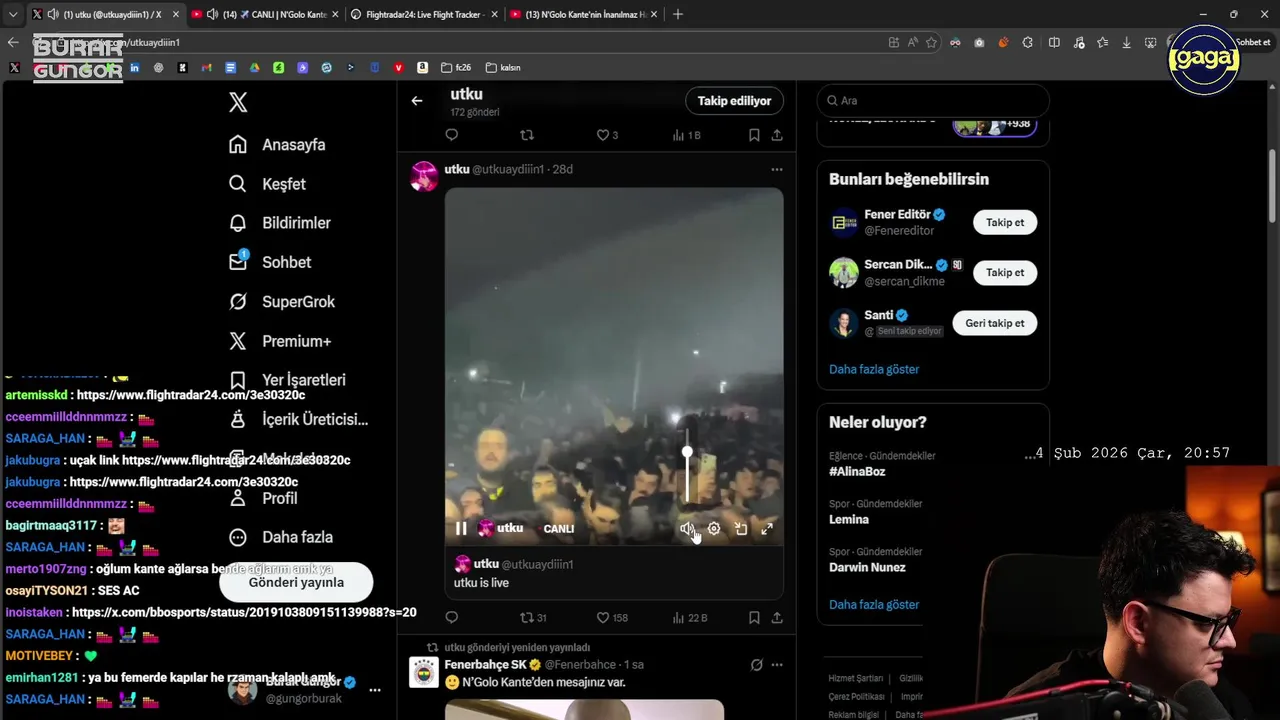Open browser downloads icon
Image resolution: width=1280 pixels, height=720 pixels.
click(1126, 42)
